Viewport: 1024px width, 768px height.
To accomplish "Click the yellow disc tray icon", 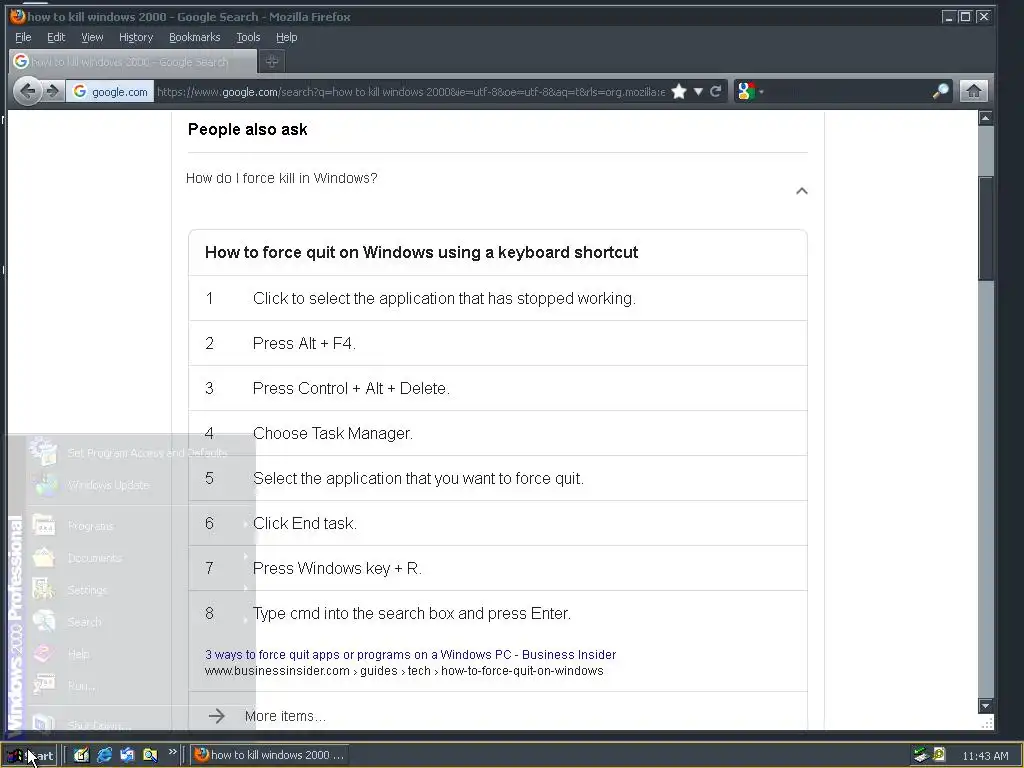I will [939, 754].
